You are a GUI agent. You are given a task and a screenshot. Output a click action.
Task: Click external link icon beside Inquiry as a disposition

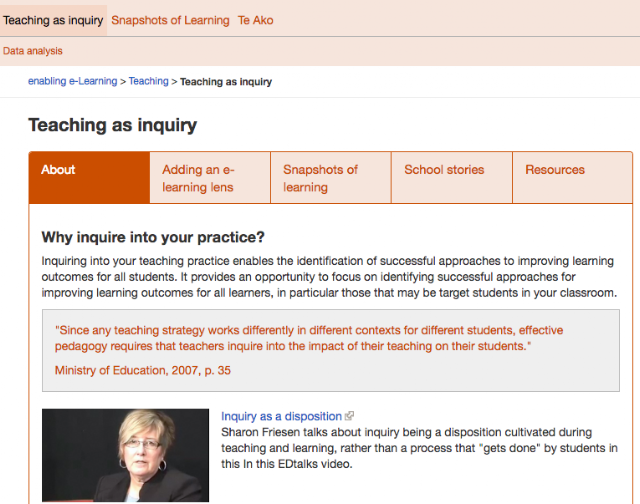349,416
